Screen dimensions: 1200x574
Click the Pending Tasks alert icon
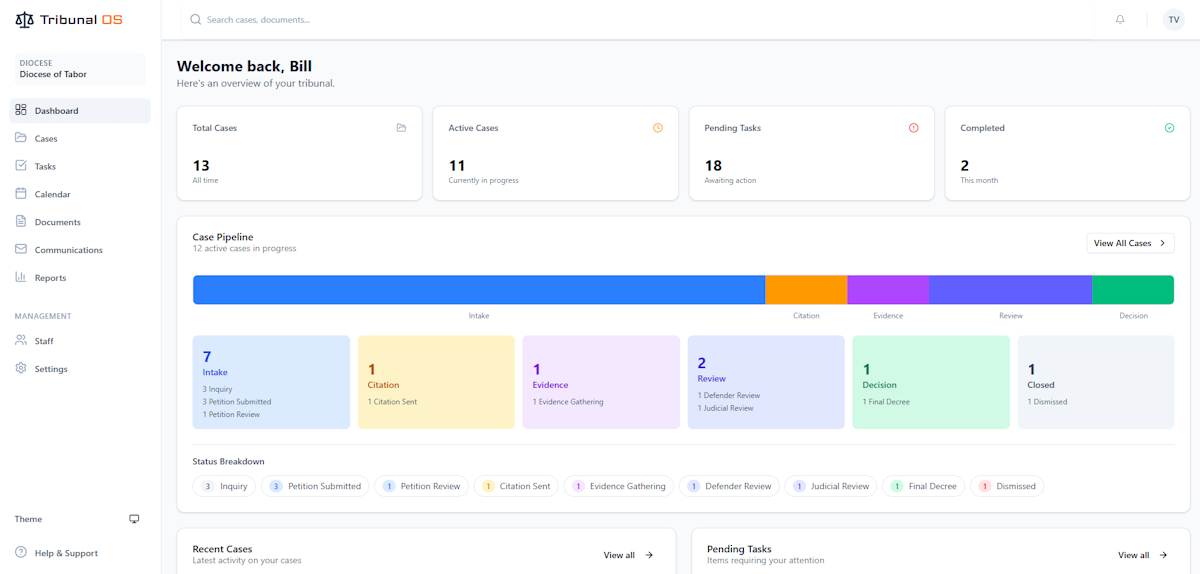[x=913, y=128]
